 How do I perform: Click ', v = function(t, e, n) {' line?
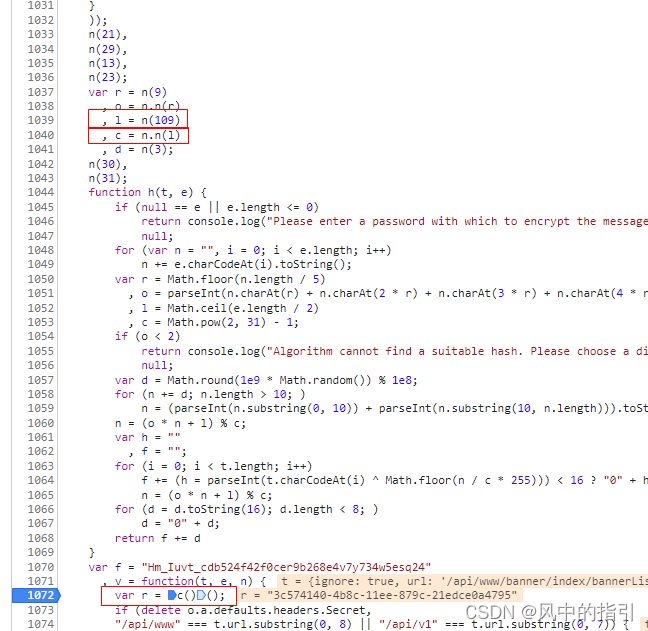[185, 581]
